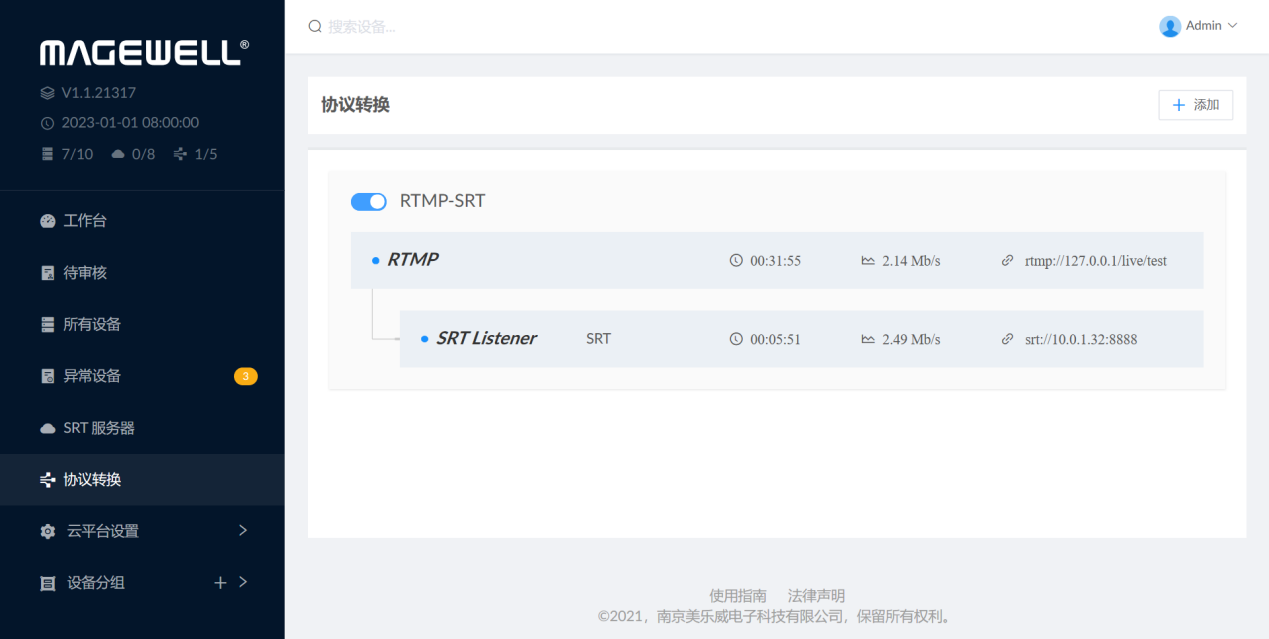This screenshot has height=639, width=1269.
Task: Click the SRT Listener link icon
Action: tap(1008, 339)
